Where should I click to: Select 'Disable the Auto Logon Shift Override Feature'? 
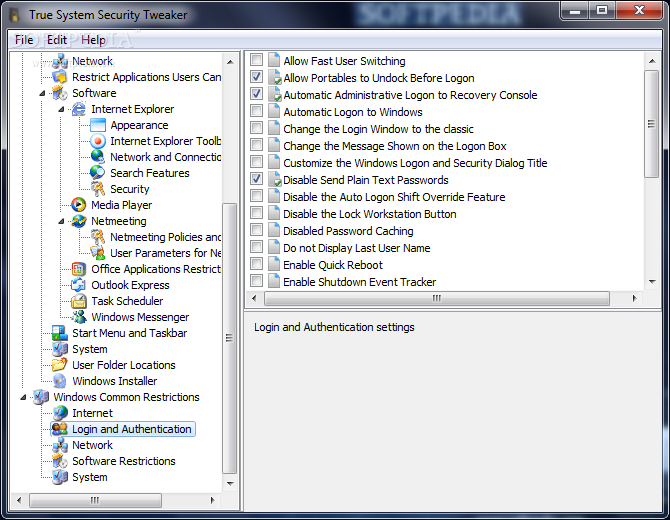pyautogui.click(x=394, y=197)
